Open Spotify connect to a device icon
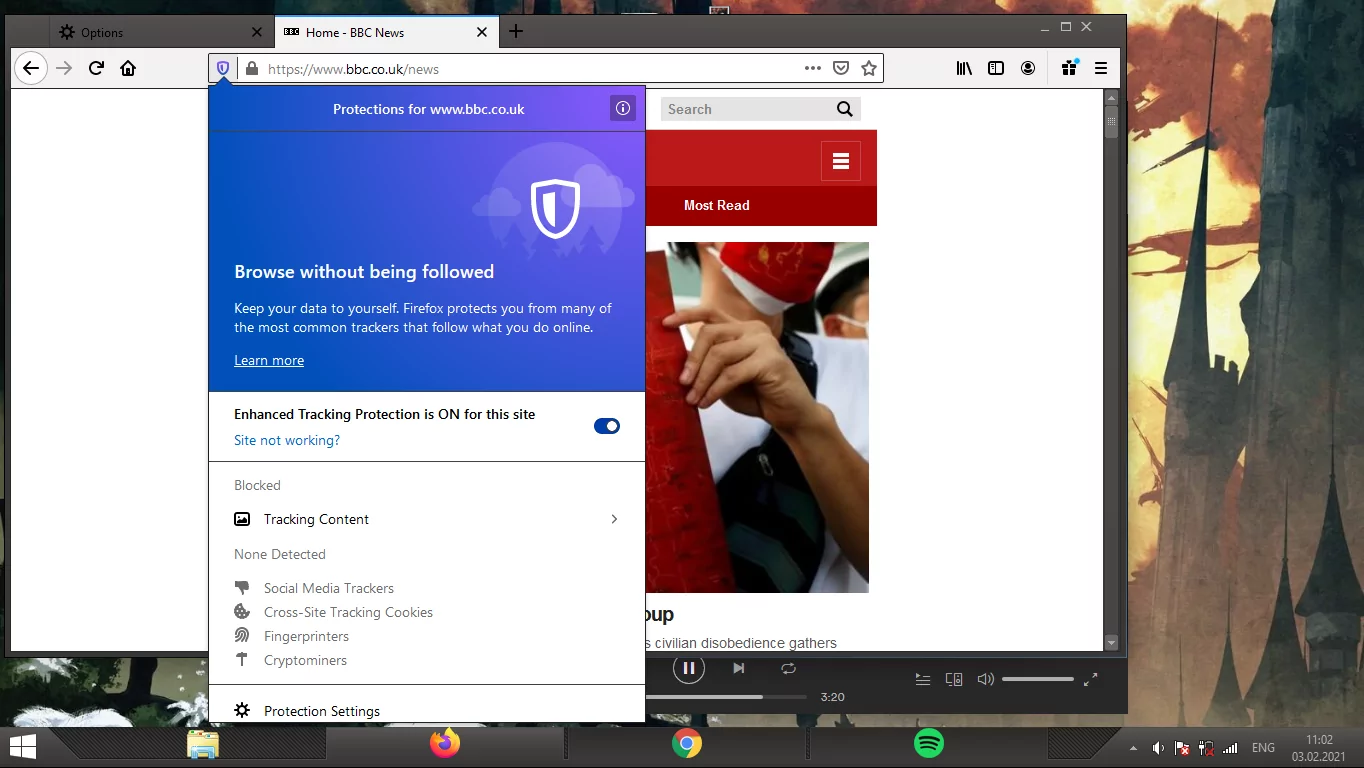The height and width of the screenshot is (768, 1364). [x=954, y=679]
